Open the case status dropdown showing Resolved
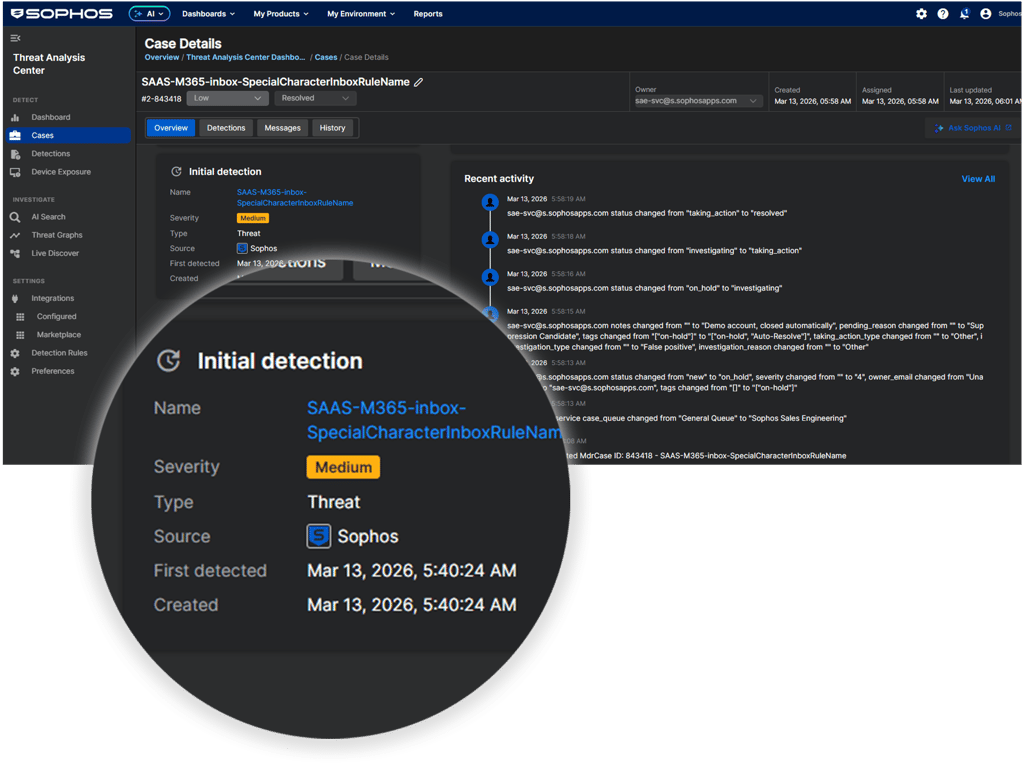The width and height of the screenshot is (1024, 768). click(x=316, y=98)
